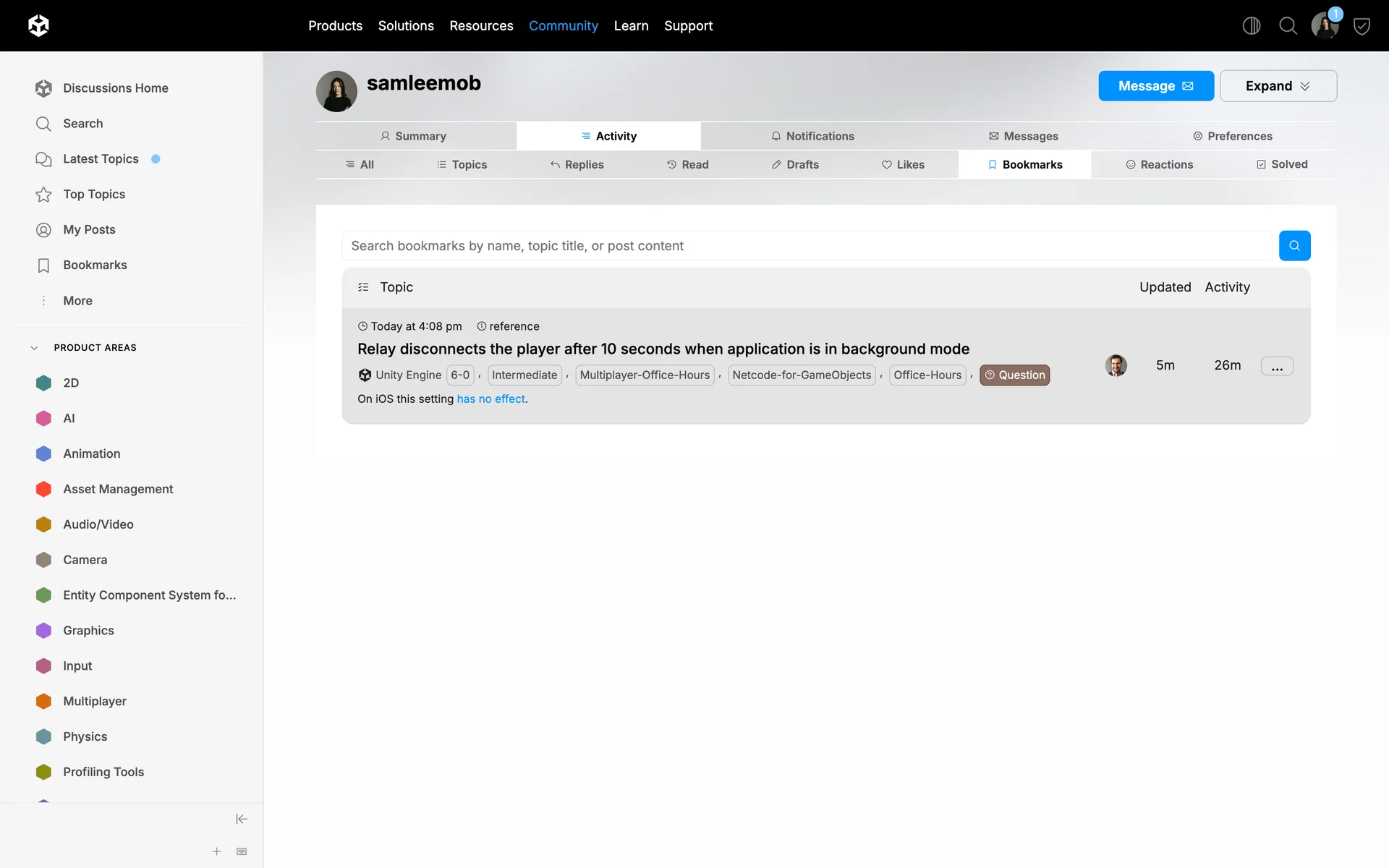Open keyboard shortcuts icon at sidebar bottom

point(242,851)
